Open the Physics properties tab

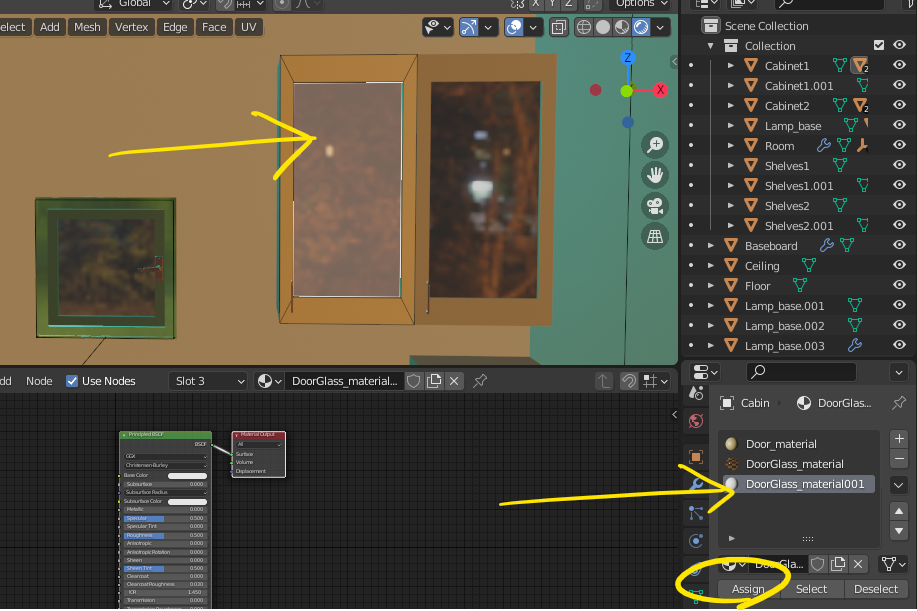(696, 541)
